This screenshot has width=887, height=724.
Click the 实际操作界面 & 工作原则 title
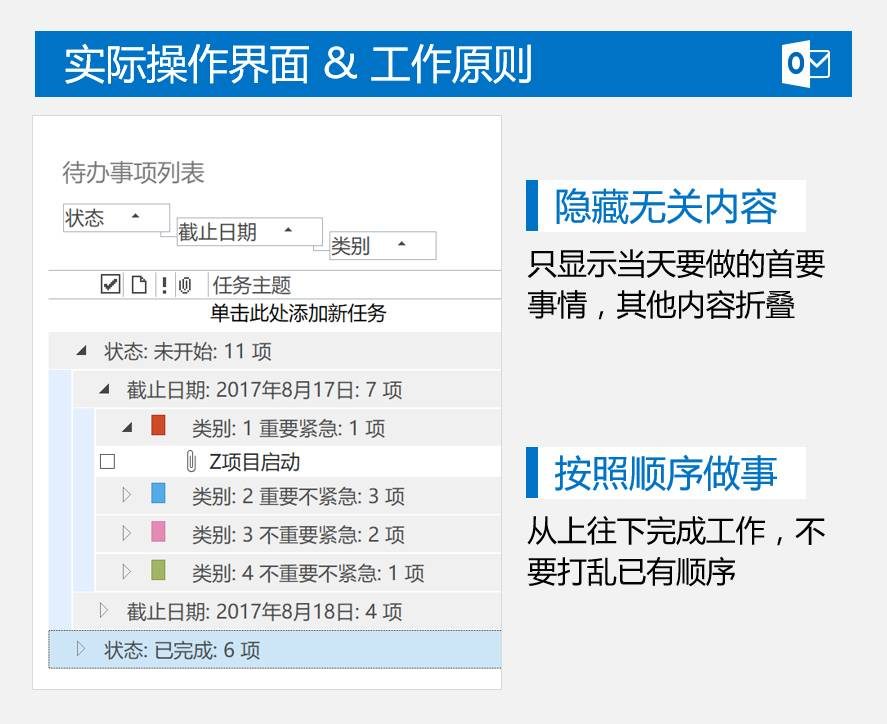298,64
